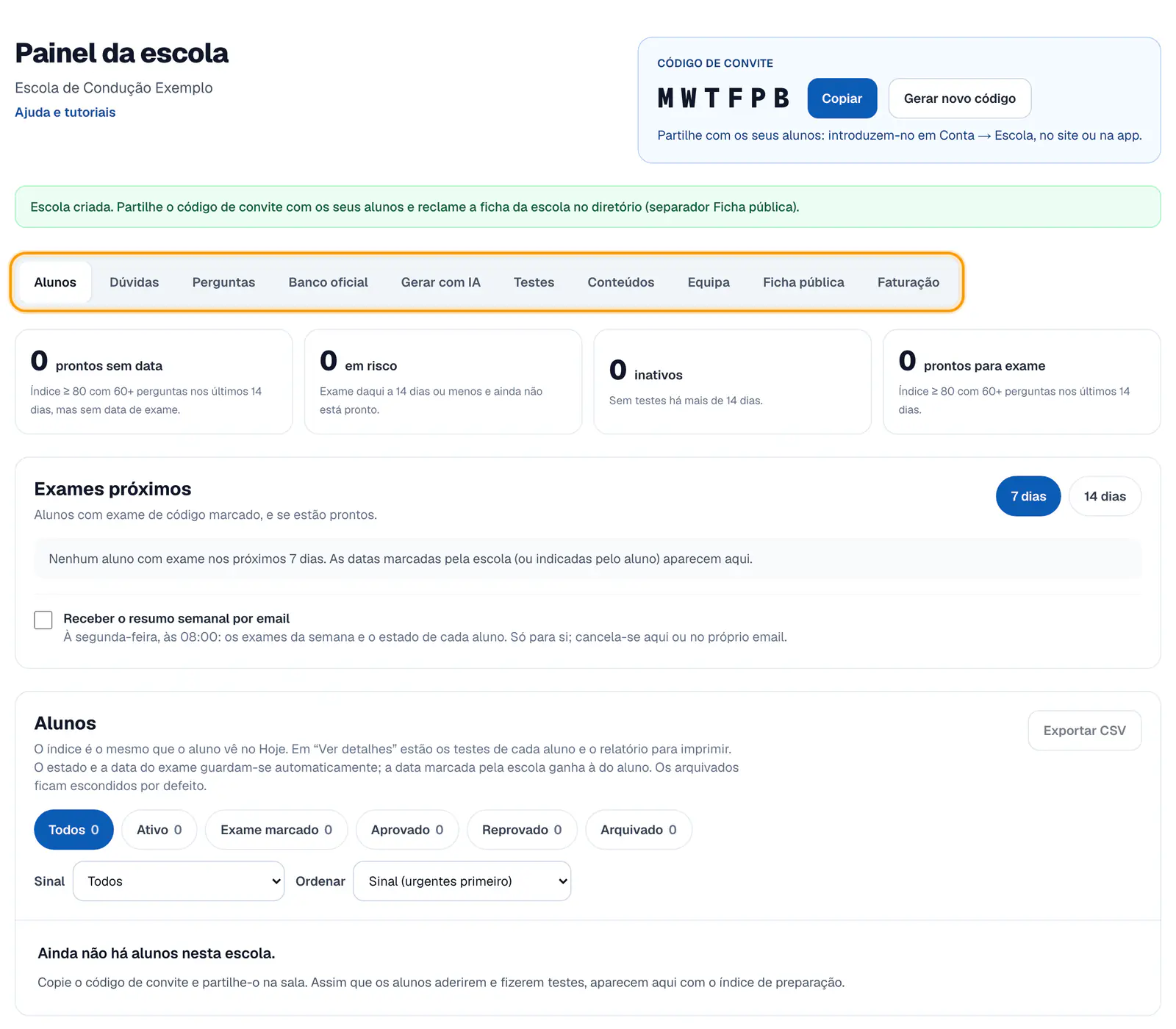Click the pronto sem data card

154,382
